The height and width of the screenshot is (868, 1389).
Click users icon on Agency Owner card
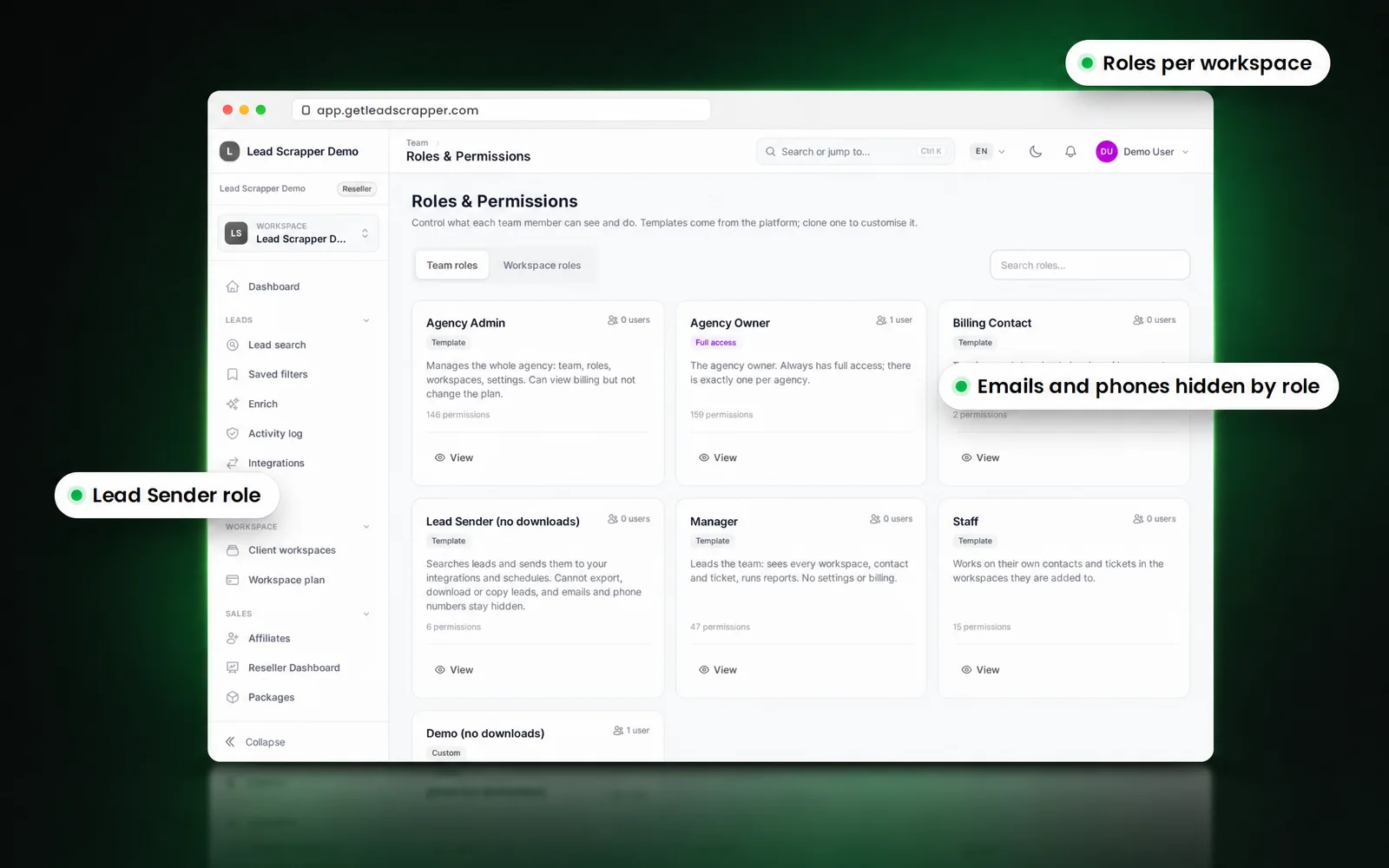pos(881,320)
